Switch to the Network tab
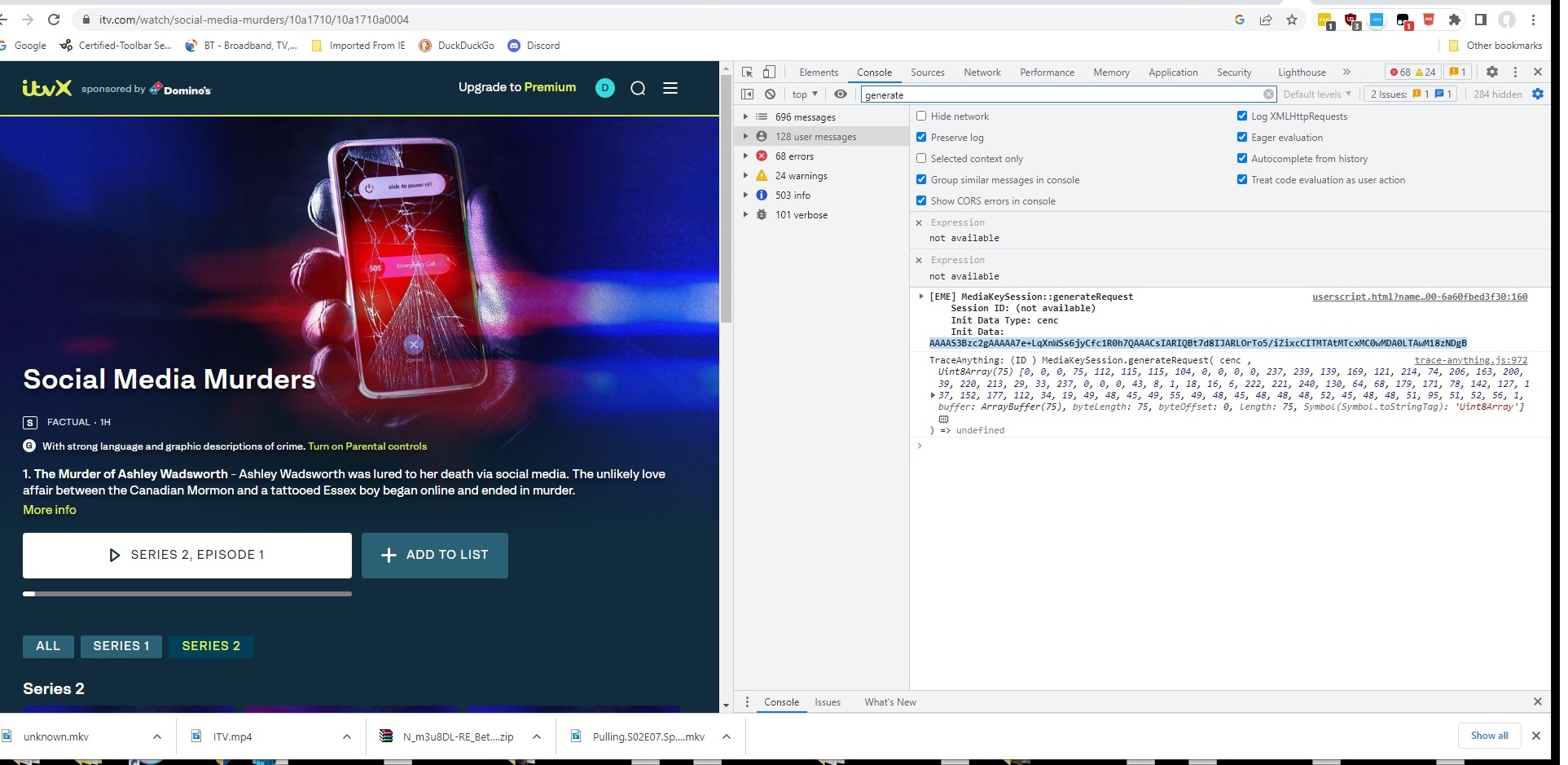 tap(982, 73)
